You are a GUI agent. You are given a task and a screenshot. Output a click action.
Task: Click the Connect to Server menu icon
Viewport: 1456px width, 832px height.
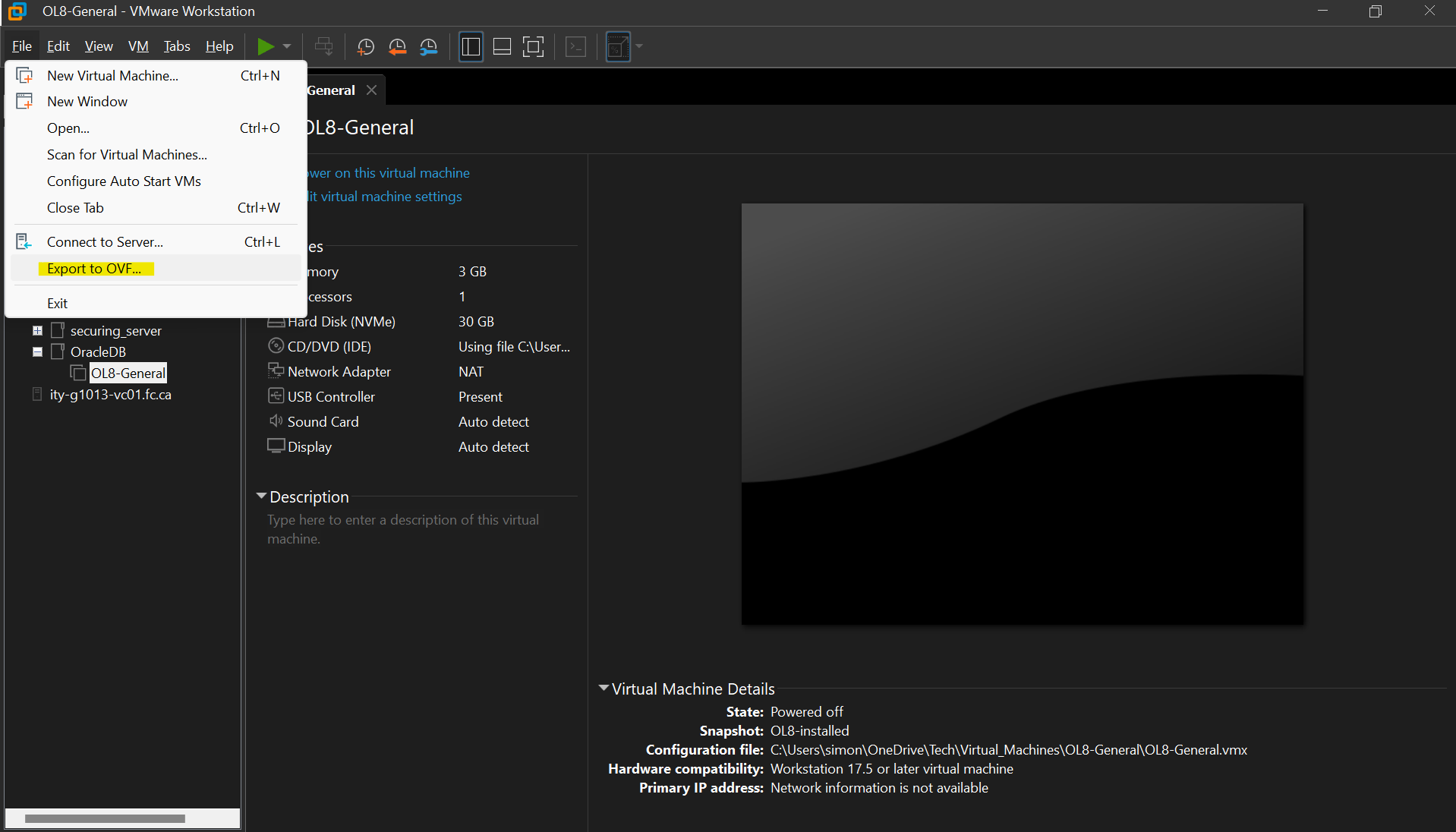click(24, 241)
